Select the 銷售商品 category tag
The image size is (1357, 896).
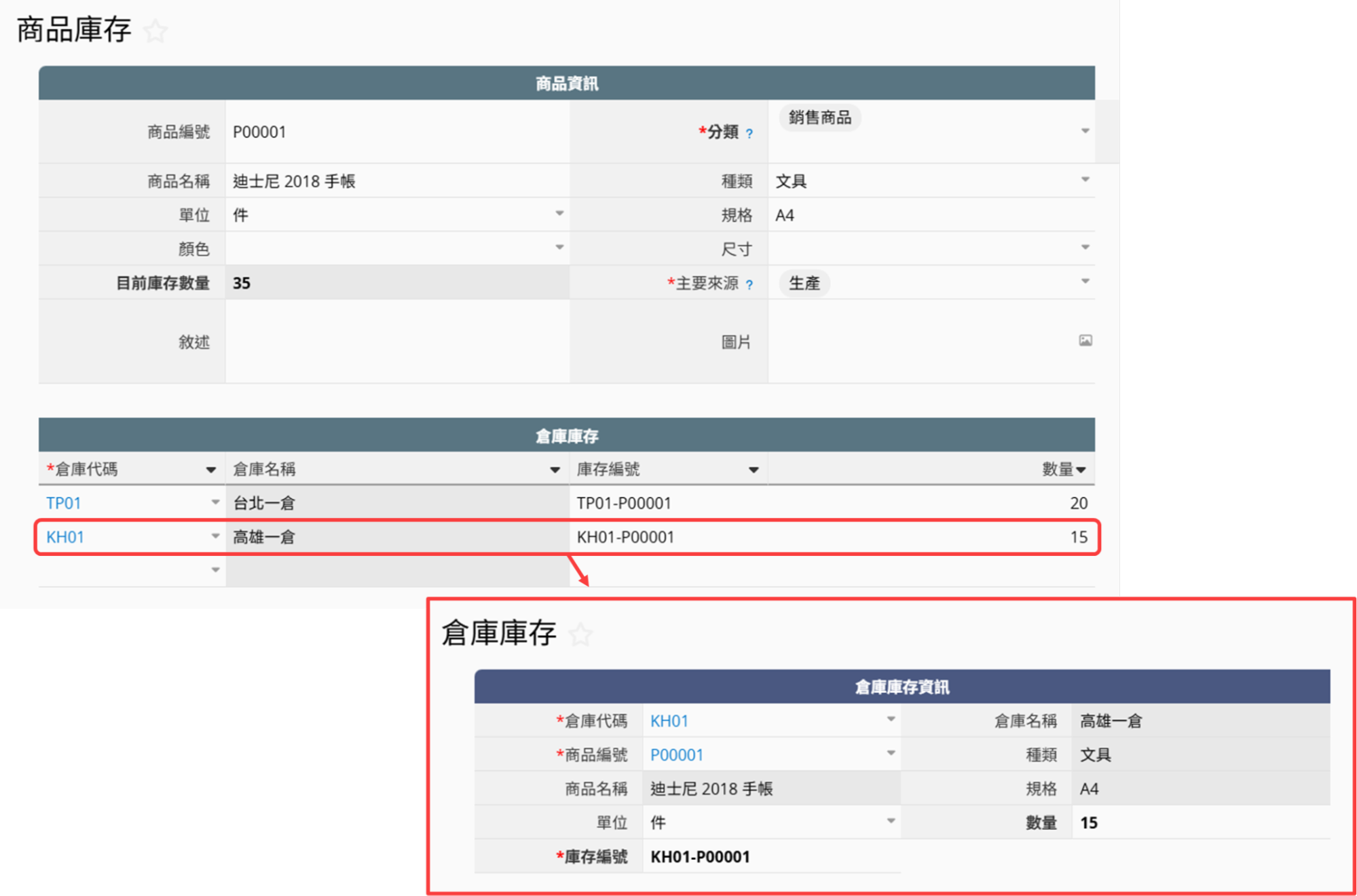[x=819, y=118]
